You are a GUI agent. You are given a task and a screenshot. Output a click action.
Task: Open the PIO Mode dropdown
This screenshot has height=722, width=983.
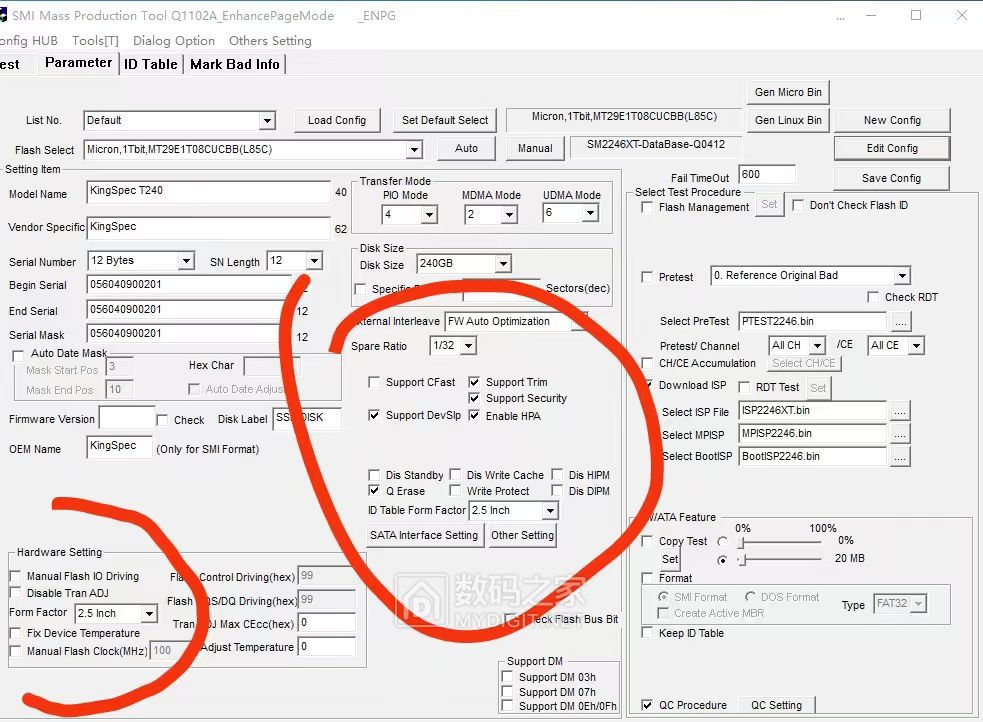429,215
